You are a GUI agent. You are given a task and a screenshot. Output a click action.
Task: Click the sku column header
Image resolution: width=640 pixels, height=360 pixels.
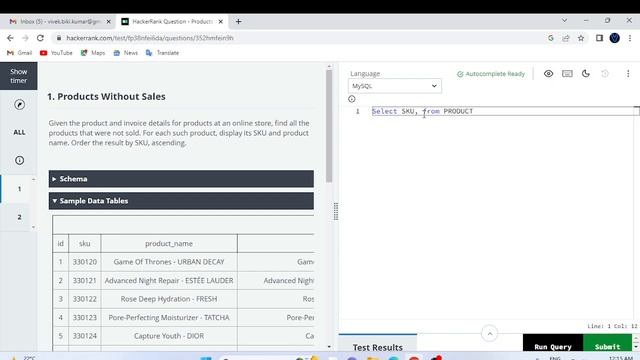click(84, 243)
